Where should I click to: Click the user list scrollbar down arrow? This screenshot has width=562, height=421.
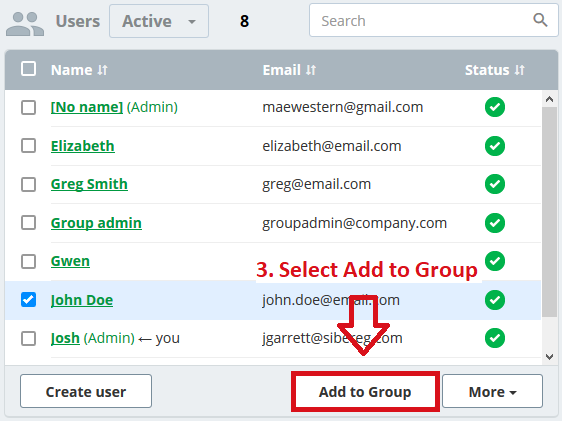click(x=549, y=357)
